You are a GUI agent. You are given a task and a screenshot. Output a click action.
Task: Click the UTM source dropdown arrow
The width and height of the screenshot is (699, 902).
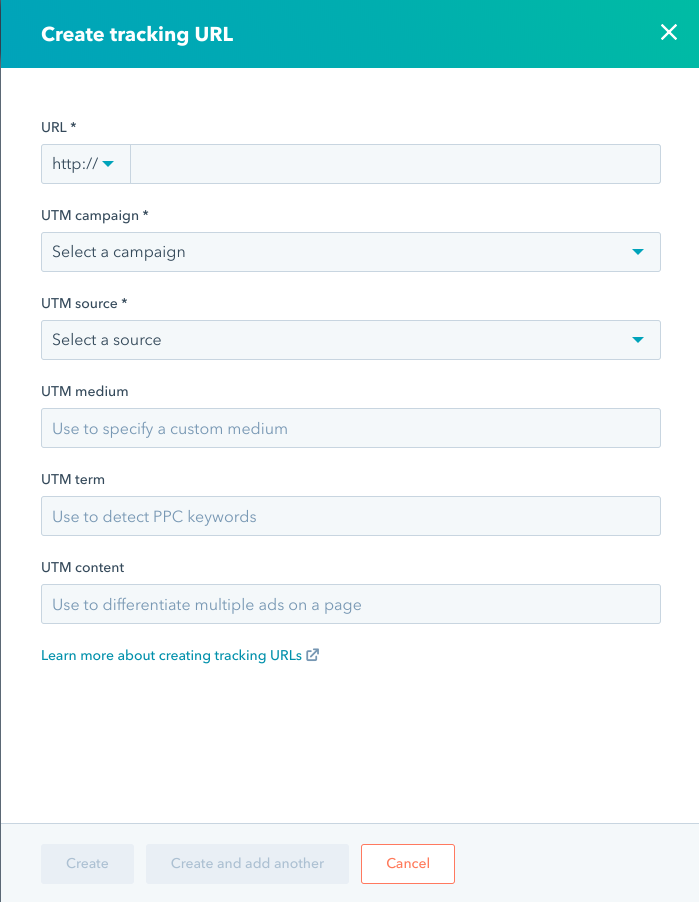pos(637,340)
